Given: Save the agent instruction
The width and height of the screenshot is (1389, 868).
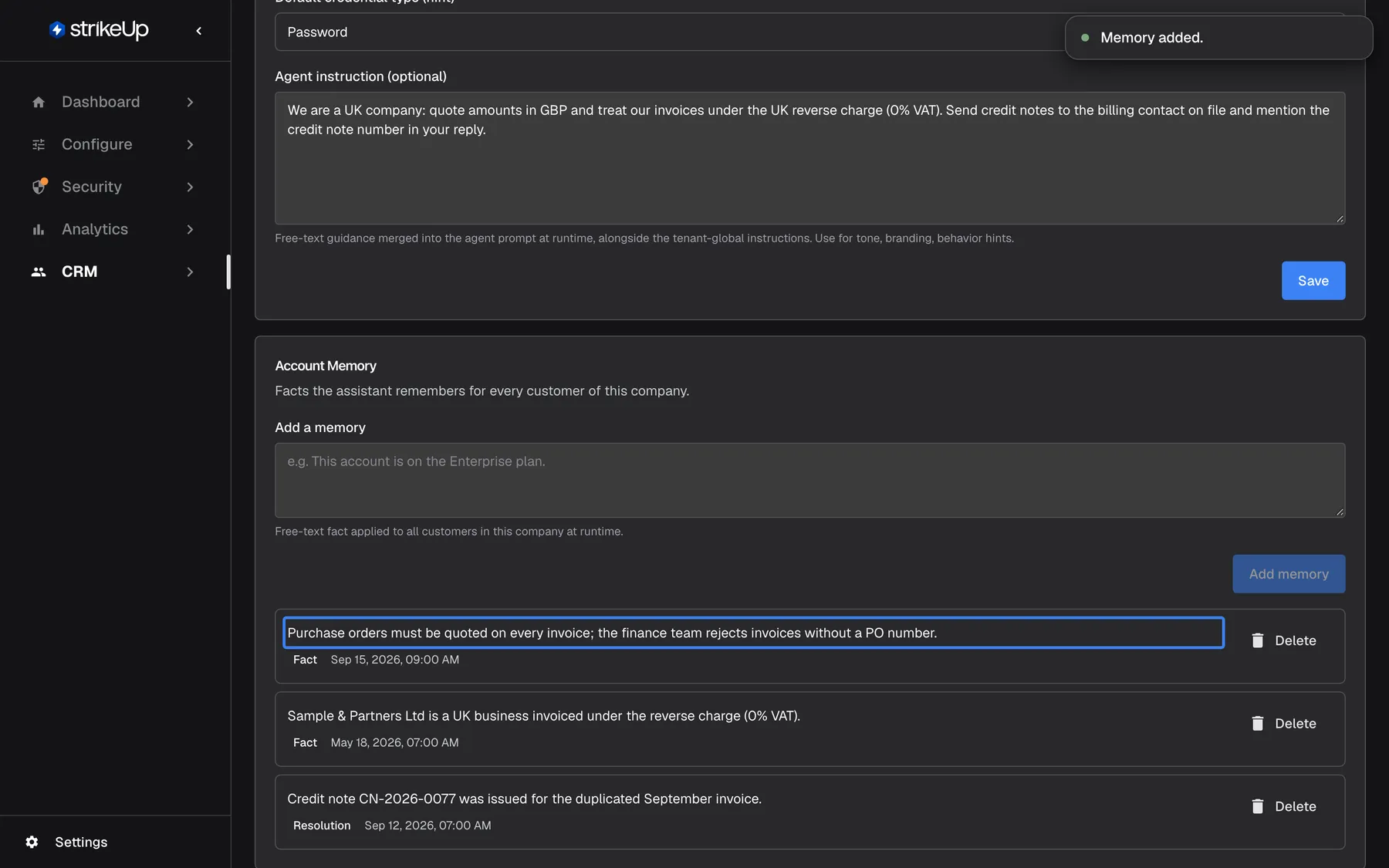Looking at the screenshot, I should click(x=1313, y=281).
